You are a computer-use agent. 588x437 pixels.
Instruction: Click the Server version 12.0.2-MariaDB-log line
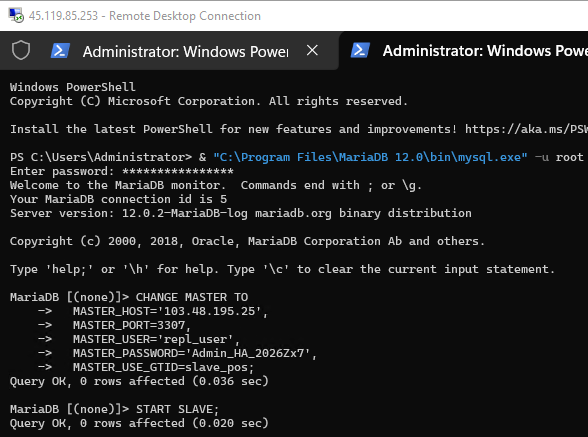241,213
